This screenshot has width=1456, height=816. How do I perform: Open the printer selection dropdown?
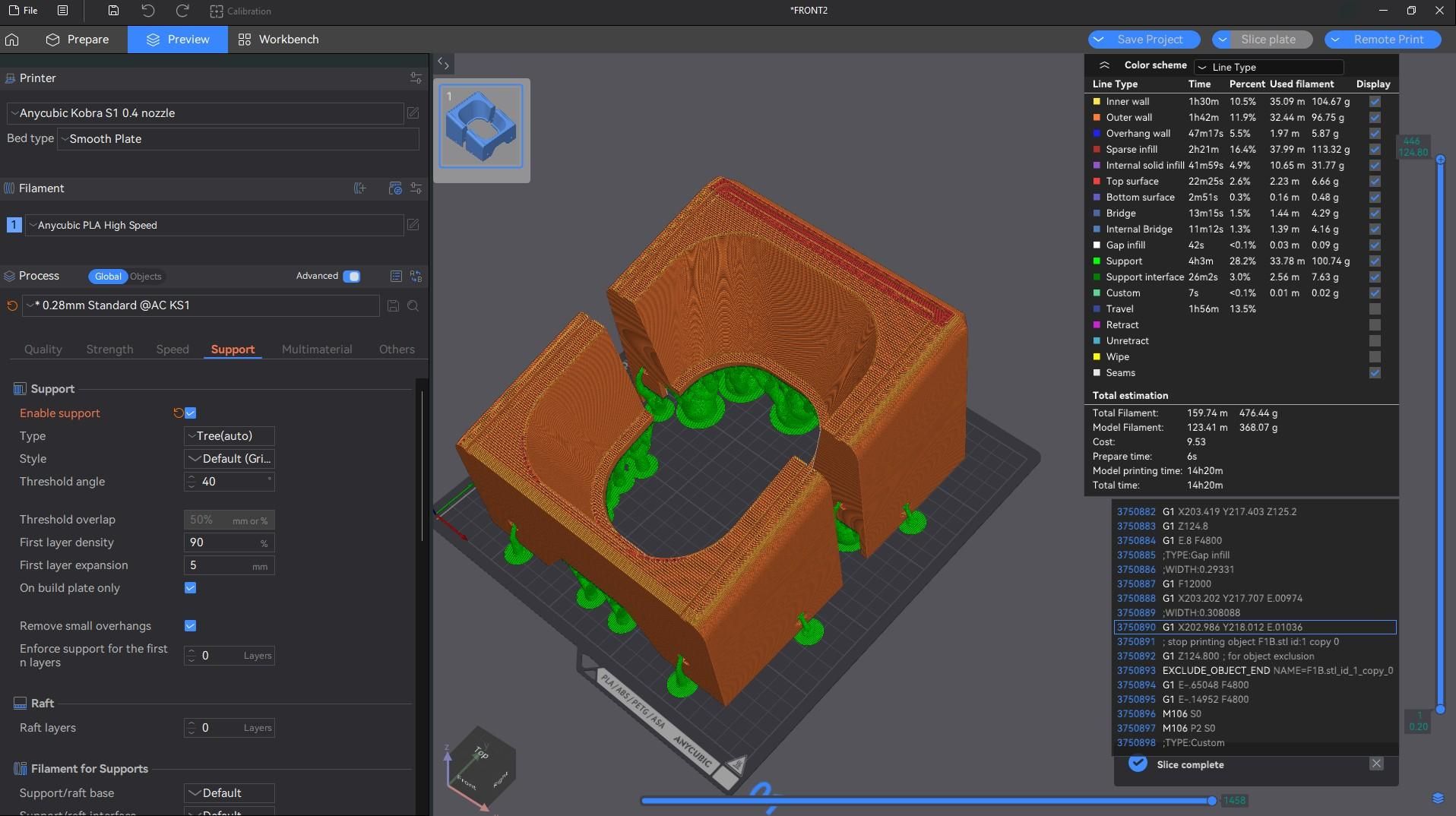(x=205, y=113)
